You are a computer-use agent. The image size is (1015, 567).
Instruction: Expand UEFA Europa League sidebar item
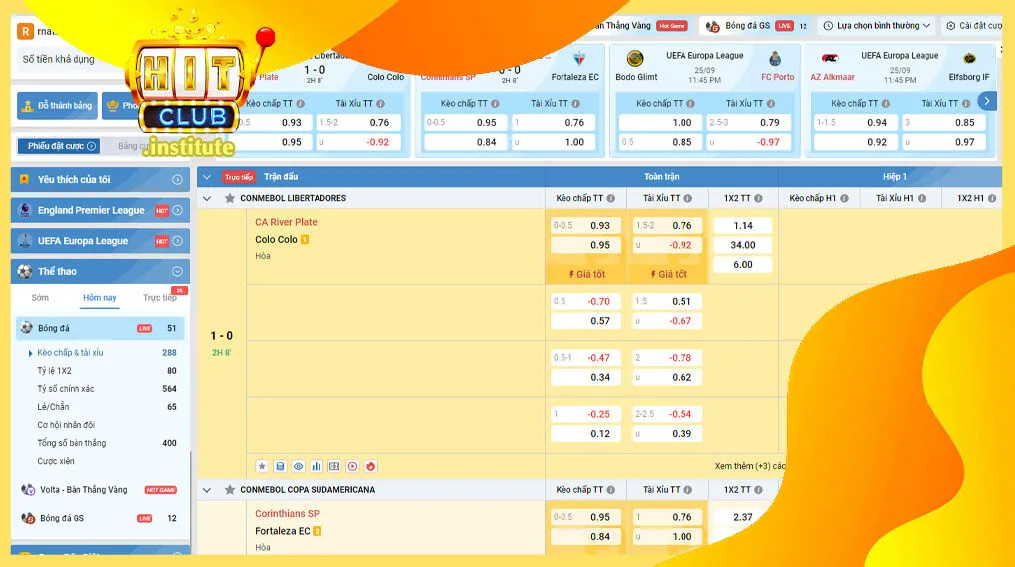[177, 241]
